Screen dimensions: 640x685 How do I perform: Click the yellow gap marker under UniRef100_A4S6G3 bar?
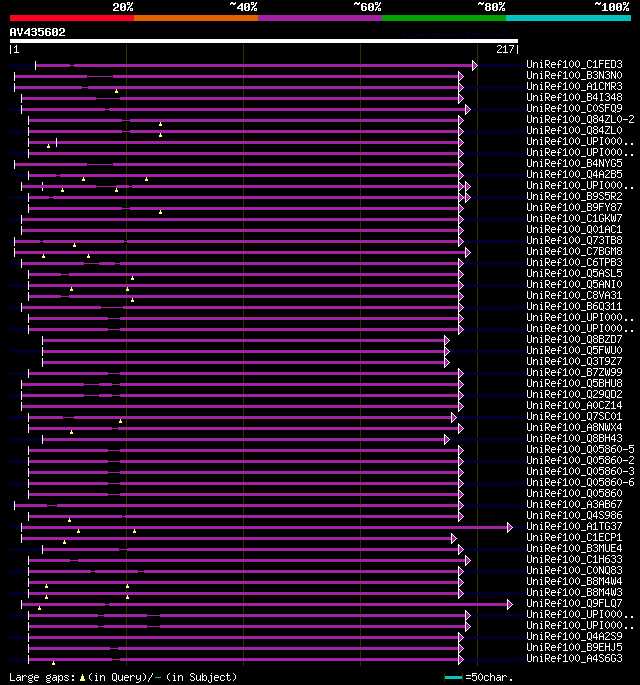pos(53,663)
